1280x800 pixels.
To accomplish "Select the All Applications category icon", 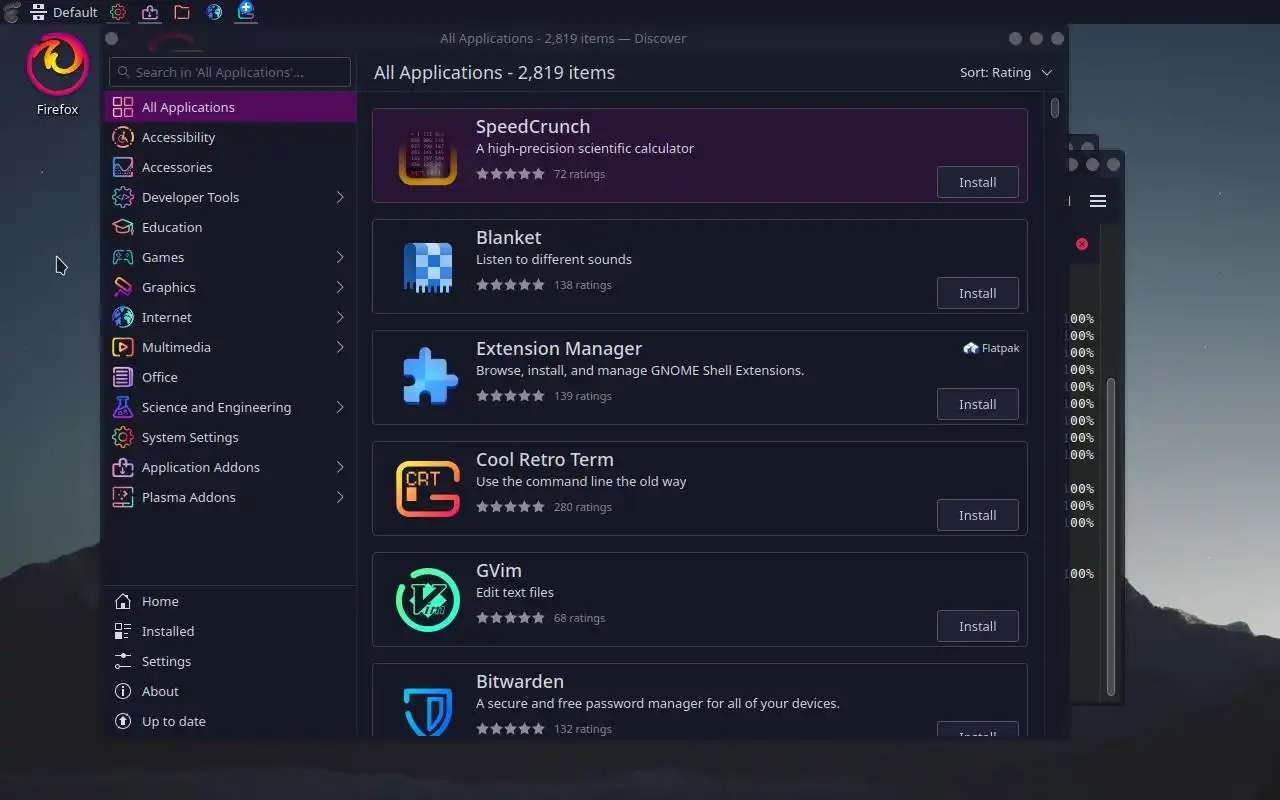I will click(123, 107).
